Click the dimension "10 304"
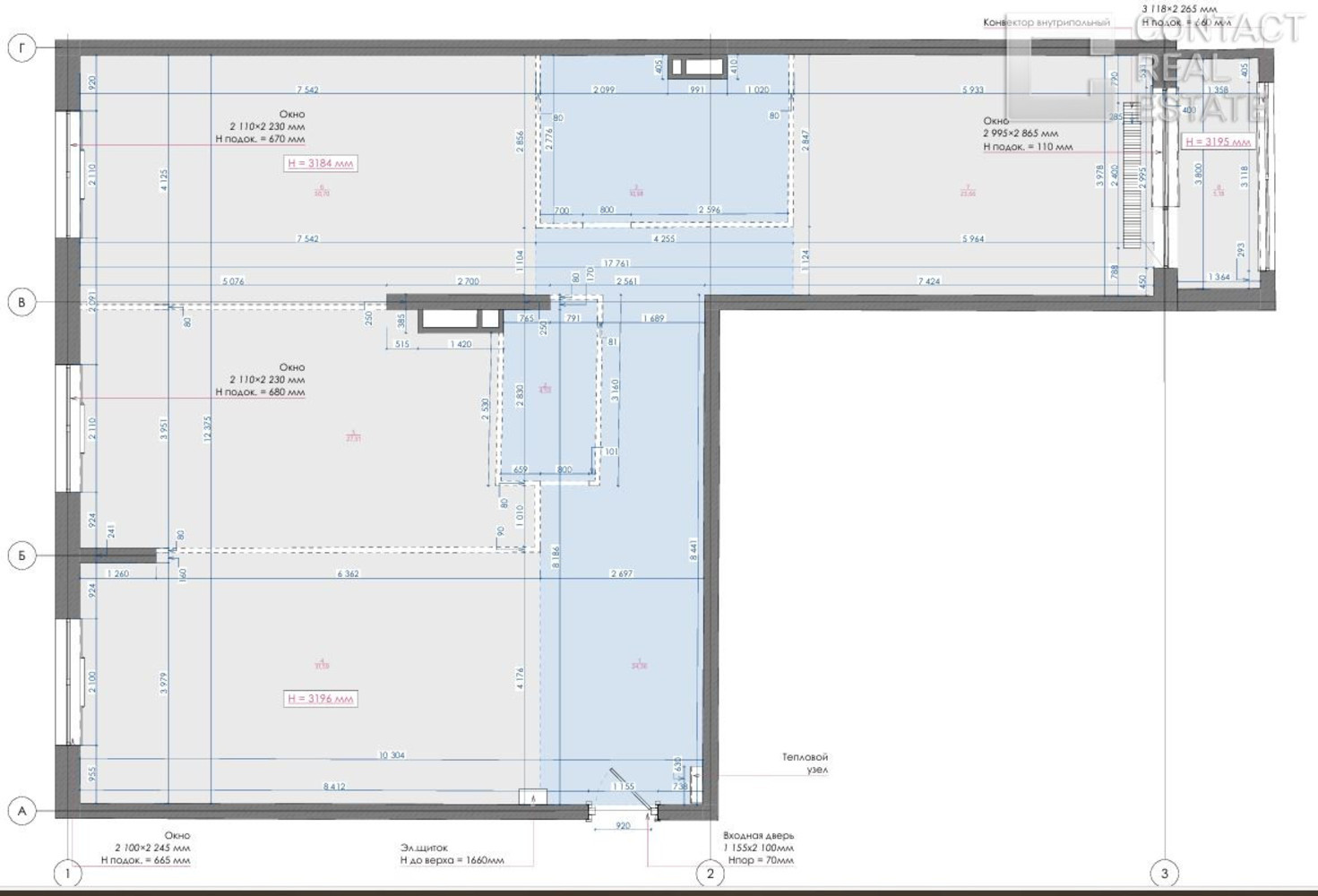This screenshot has height=896, width=1318. point(392,755)
